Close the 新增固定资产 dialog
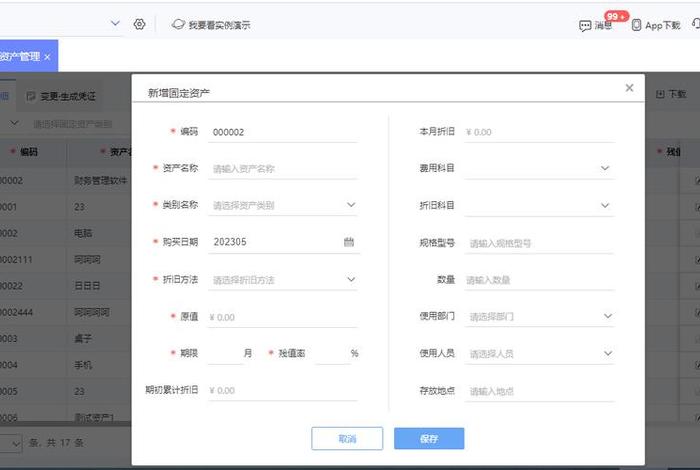Viewport: 700px width, 470px height. [629, 88]
